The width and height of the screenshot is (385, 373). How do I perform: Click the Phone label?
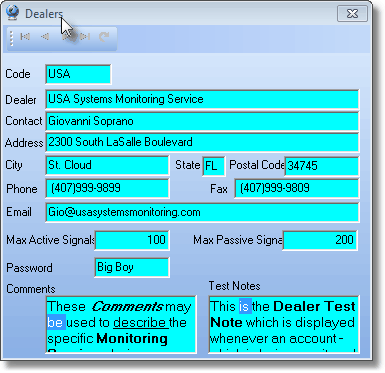(x=22, y=189)
